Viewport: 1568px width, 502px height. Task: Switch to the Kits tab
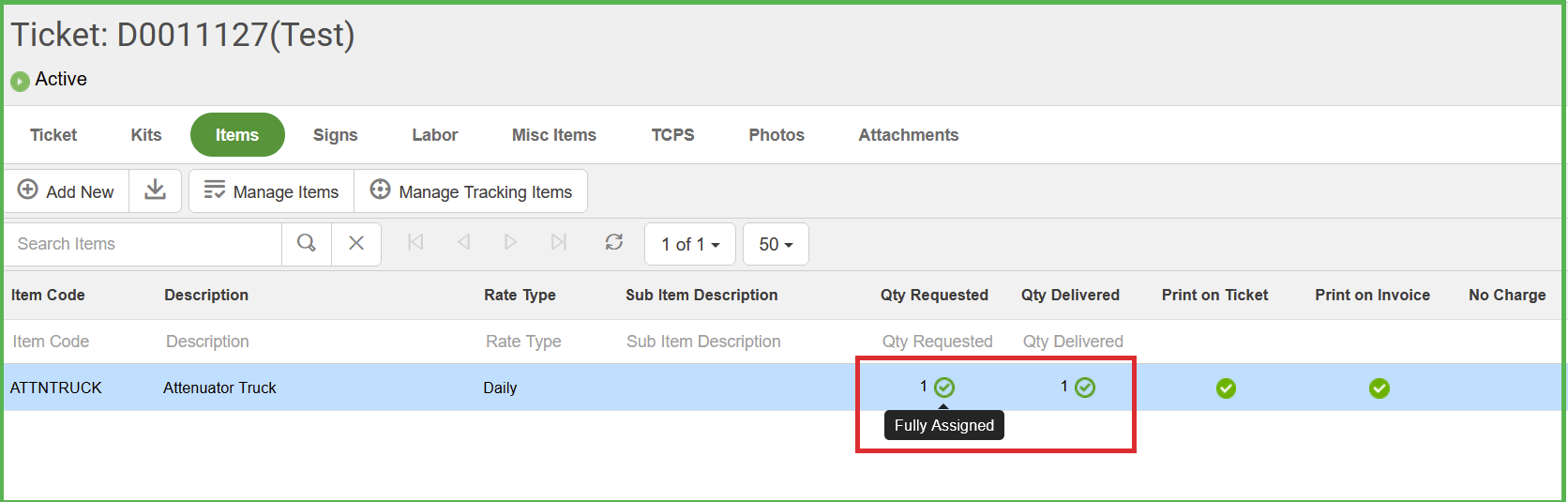tap(146, 135)
